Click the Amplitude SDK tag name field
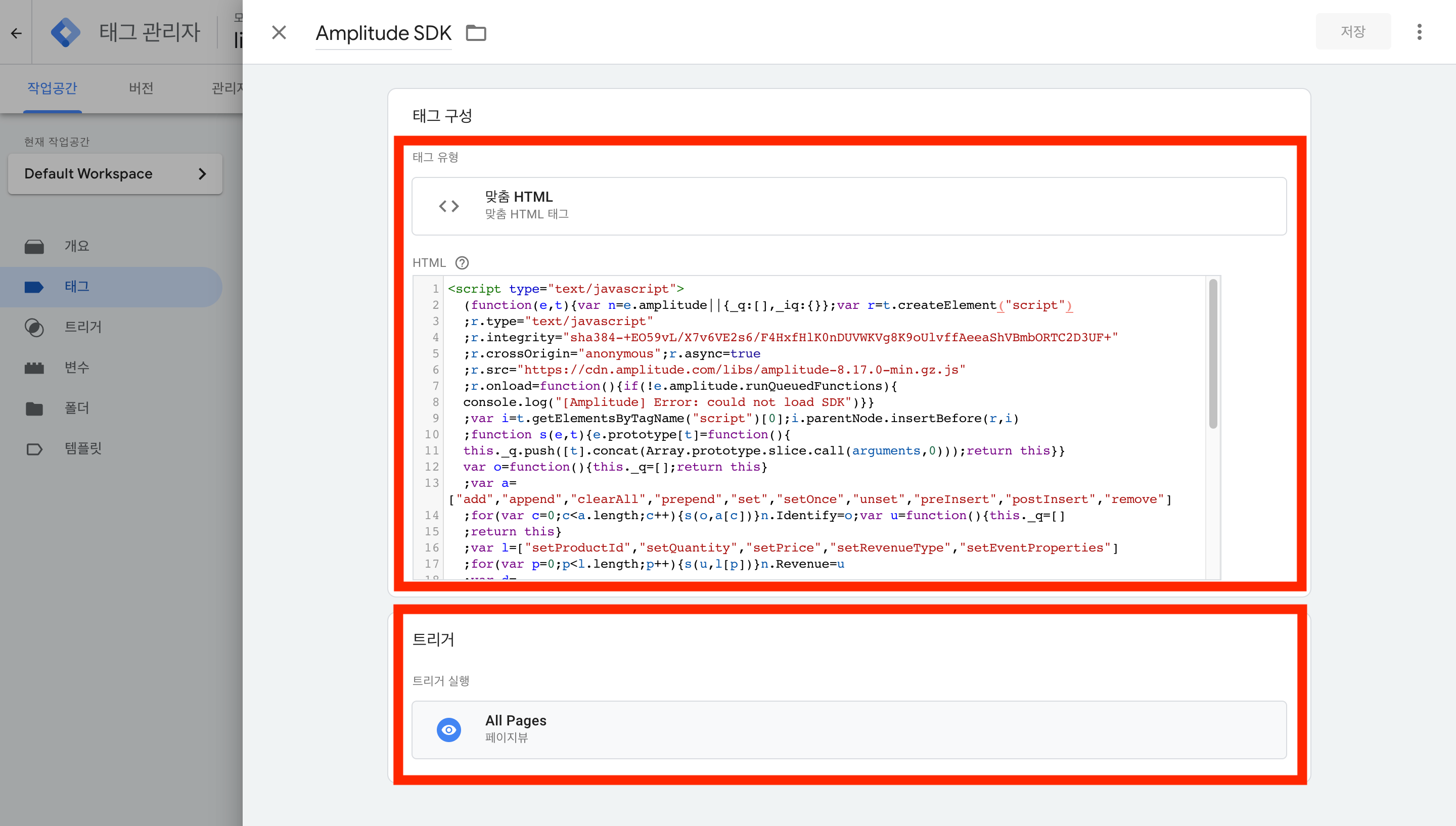Image resolution: width=1456 pixels, height=826 pixels. click(383, 33)
